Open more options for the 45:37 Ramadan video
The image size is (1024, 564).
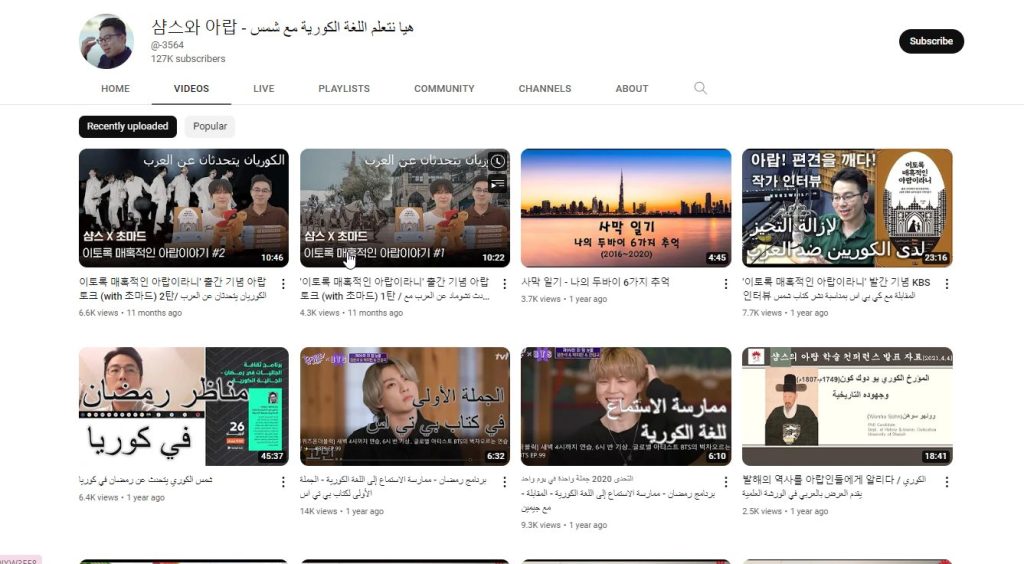283,482
